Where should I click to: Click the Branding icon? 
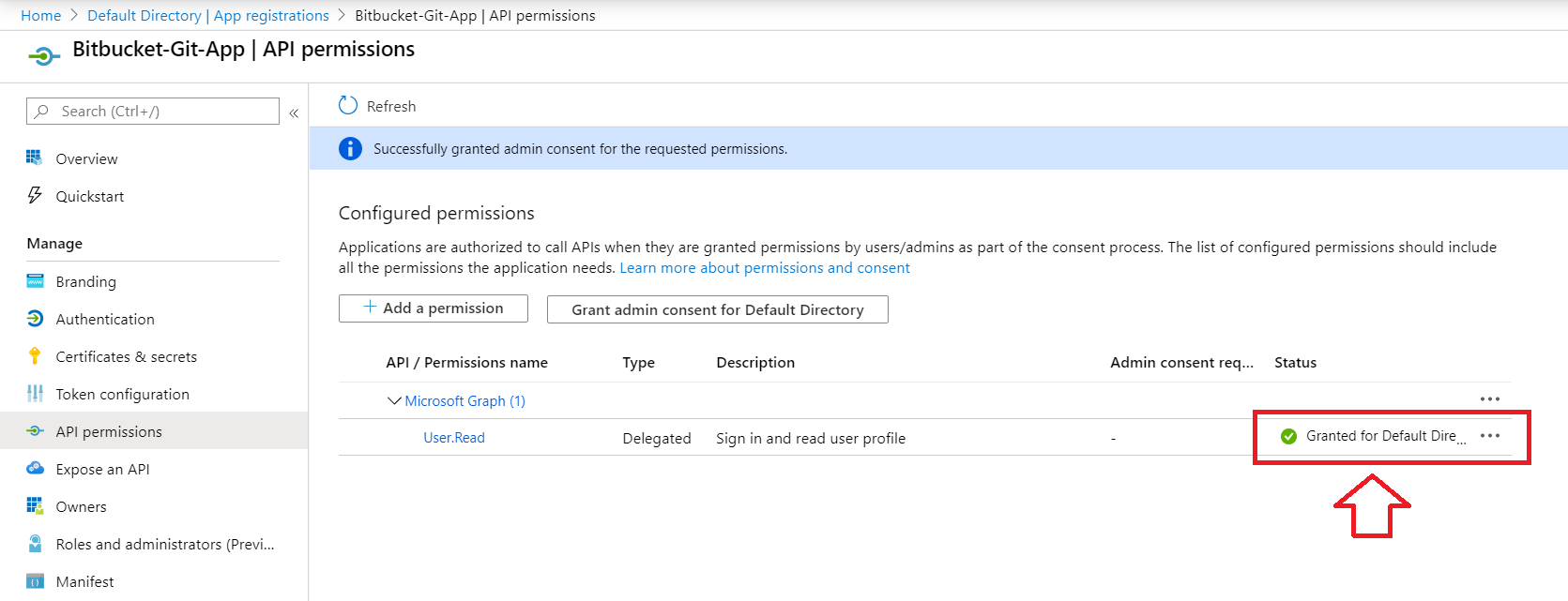point(35,280)
